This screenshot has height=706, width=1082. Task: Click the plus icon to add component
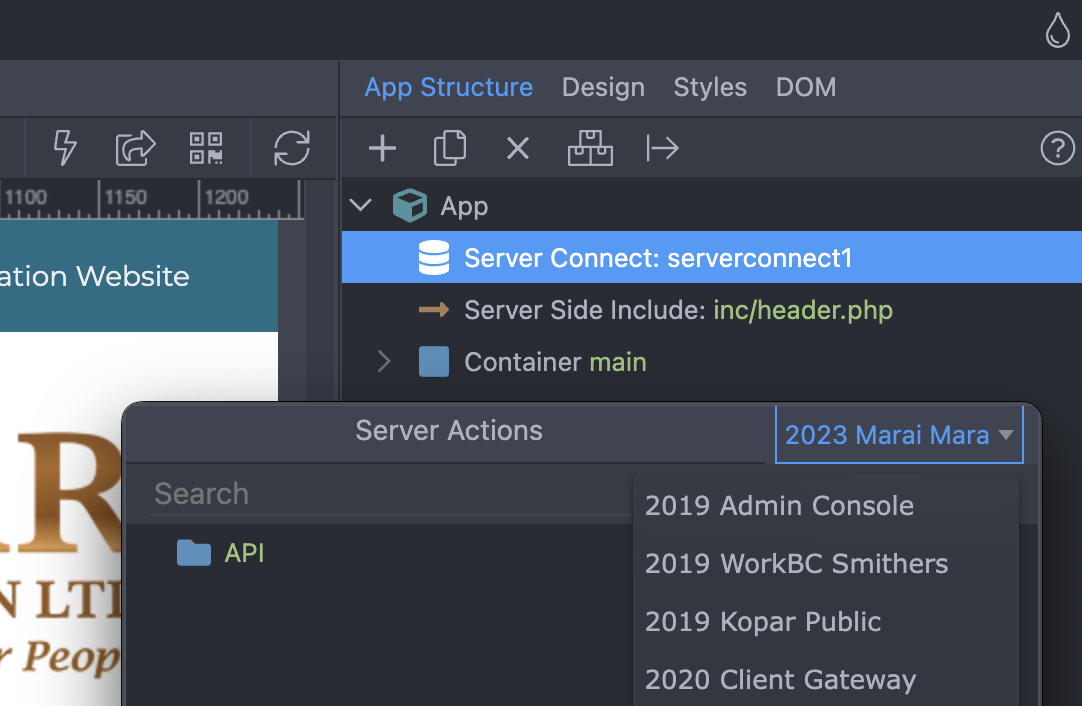(x=382, y=149)
